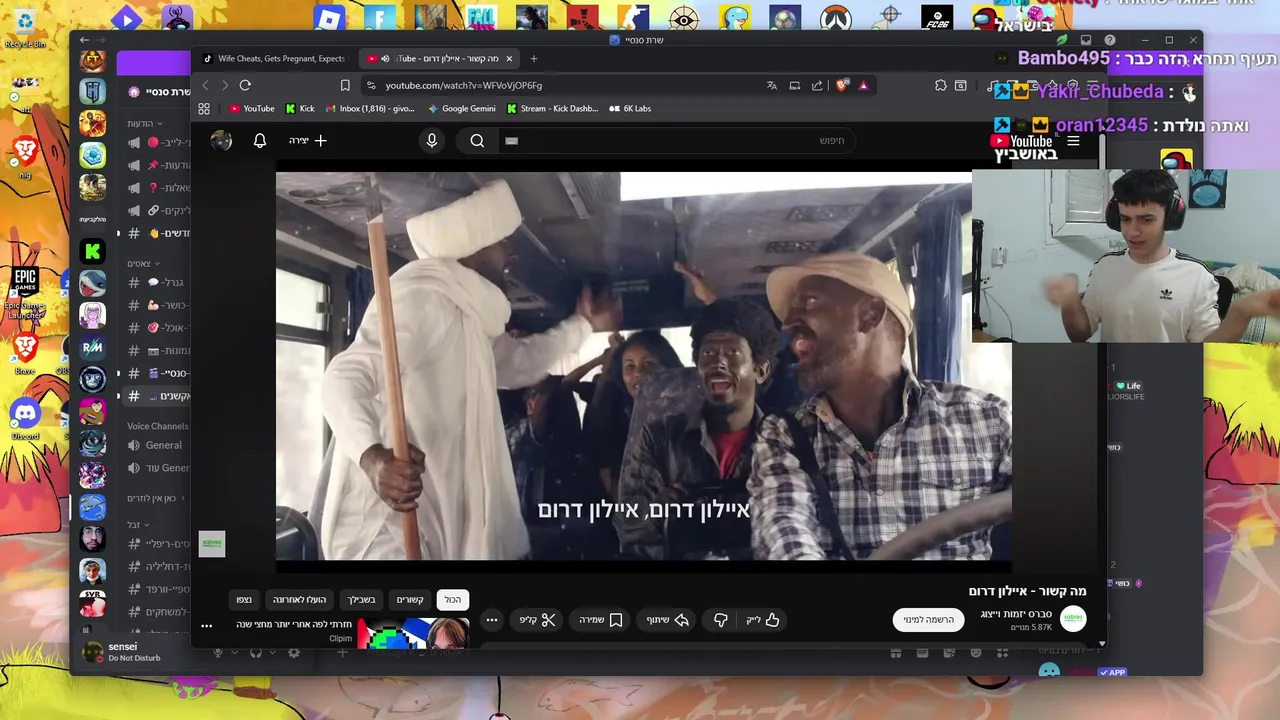
Task: Mute the YouTube tab audio icon
Action: click(x=385, y=58)
